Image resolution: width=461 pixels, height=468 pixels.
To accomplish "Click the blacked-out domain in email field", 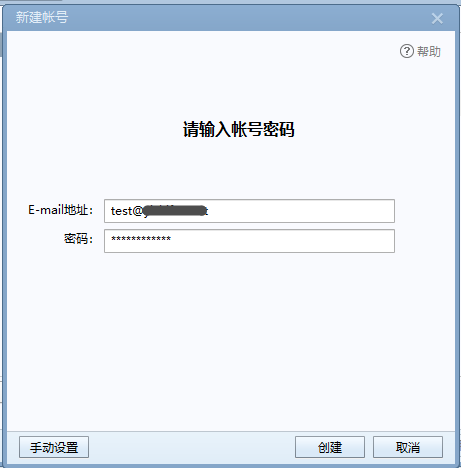I will pyautogui.click(x=175, y=211).
